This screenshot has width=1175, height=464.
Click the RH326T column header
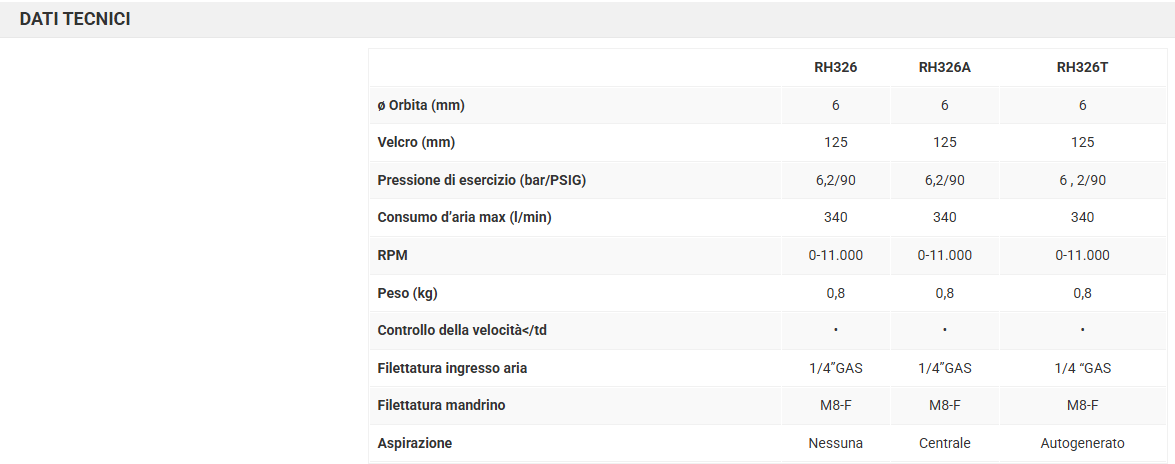coord(1082,68)
